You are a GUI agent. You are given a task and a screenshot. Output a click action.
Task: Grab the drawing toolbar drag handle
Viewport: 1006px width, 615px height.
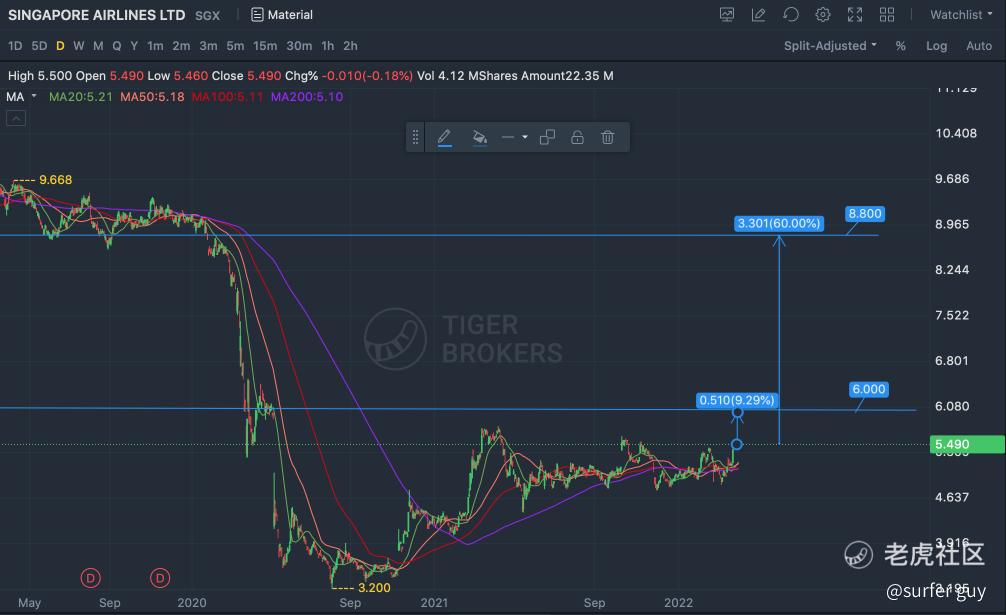(x=415, y=137)
